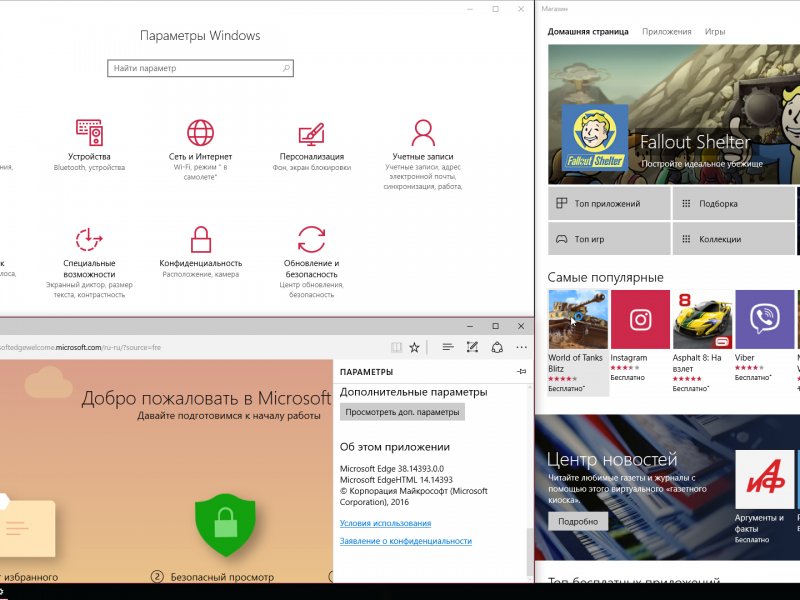
Task: Switch to Приложения tab in Store
Action: click(x=666, y=32)
